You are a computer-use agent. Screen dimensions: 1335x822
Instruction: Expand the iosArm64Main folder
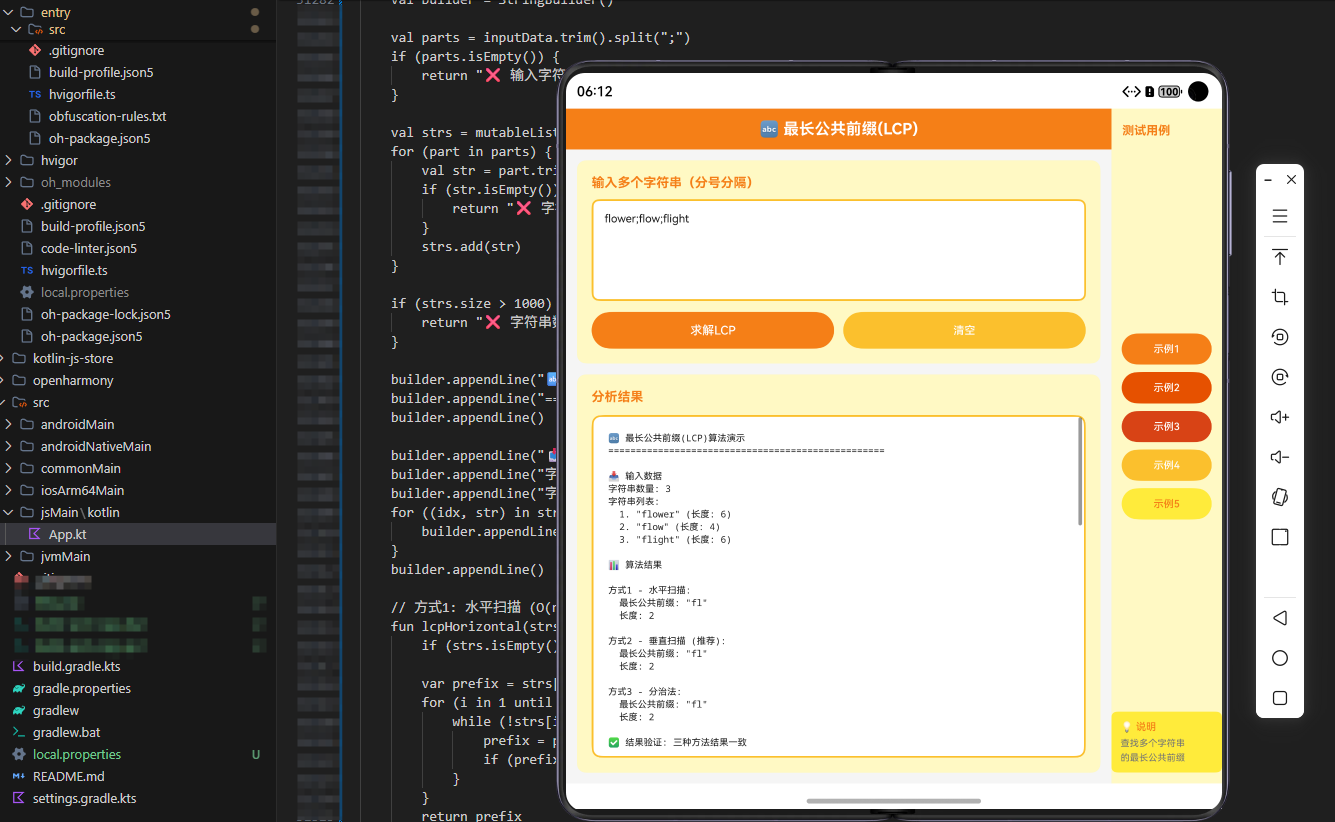point(8,490)
